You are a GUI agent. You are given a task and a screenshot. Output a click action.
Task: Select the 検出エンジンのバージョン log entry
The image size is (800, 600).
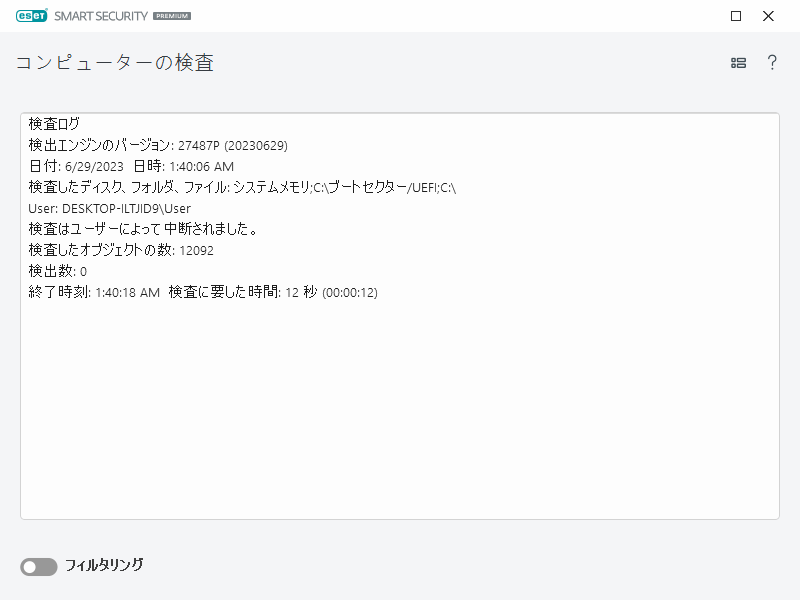(x=160, y=145)
